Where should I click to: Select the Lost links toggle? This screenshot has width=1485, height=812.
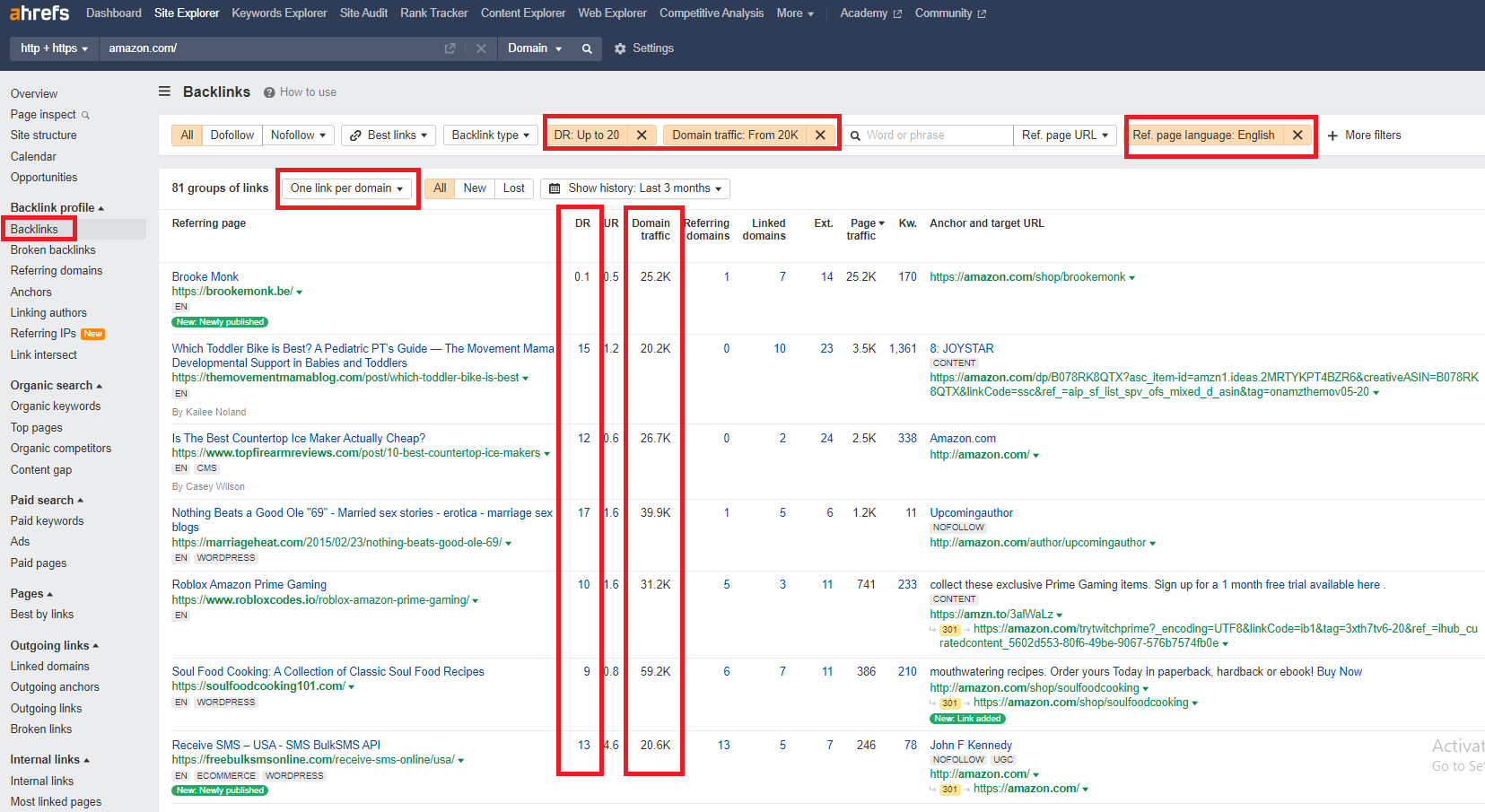514,188
